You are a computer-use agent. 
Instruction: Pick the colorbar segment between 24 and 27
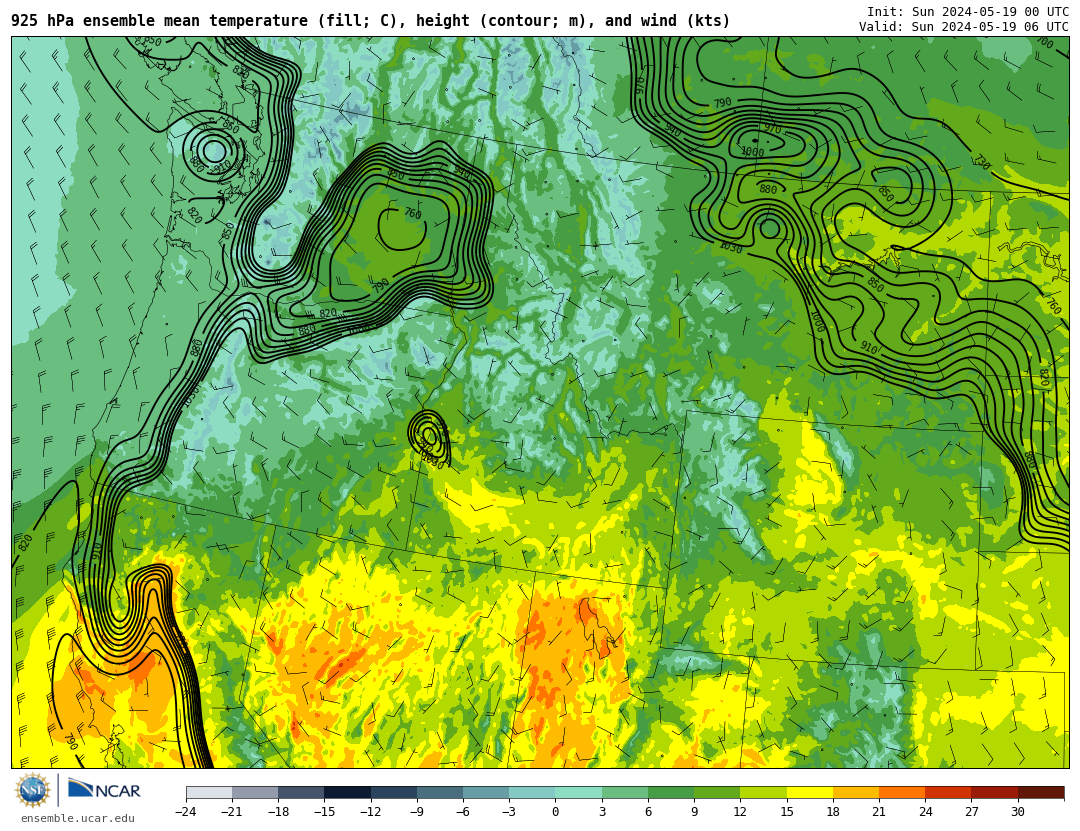tap(948, 792)
